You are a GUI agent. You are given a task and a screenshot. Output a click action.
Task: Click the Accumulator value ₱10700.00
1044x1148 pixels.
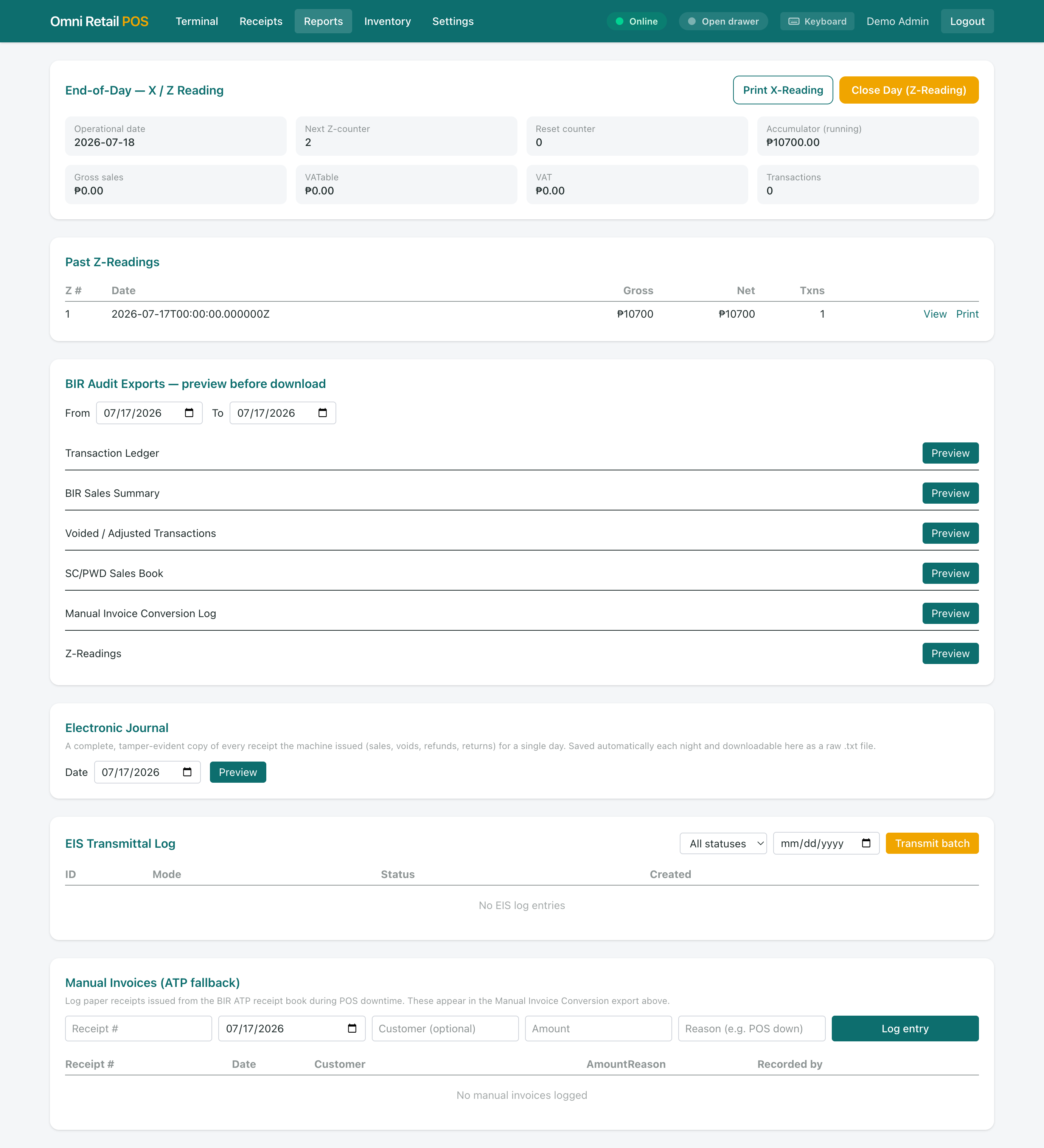(792, 142)
